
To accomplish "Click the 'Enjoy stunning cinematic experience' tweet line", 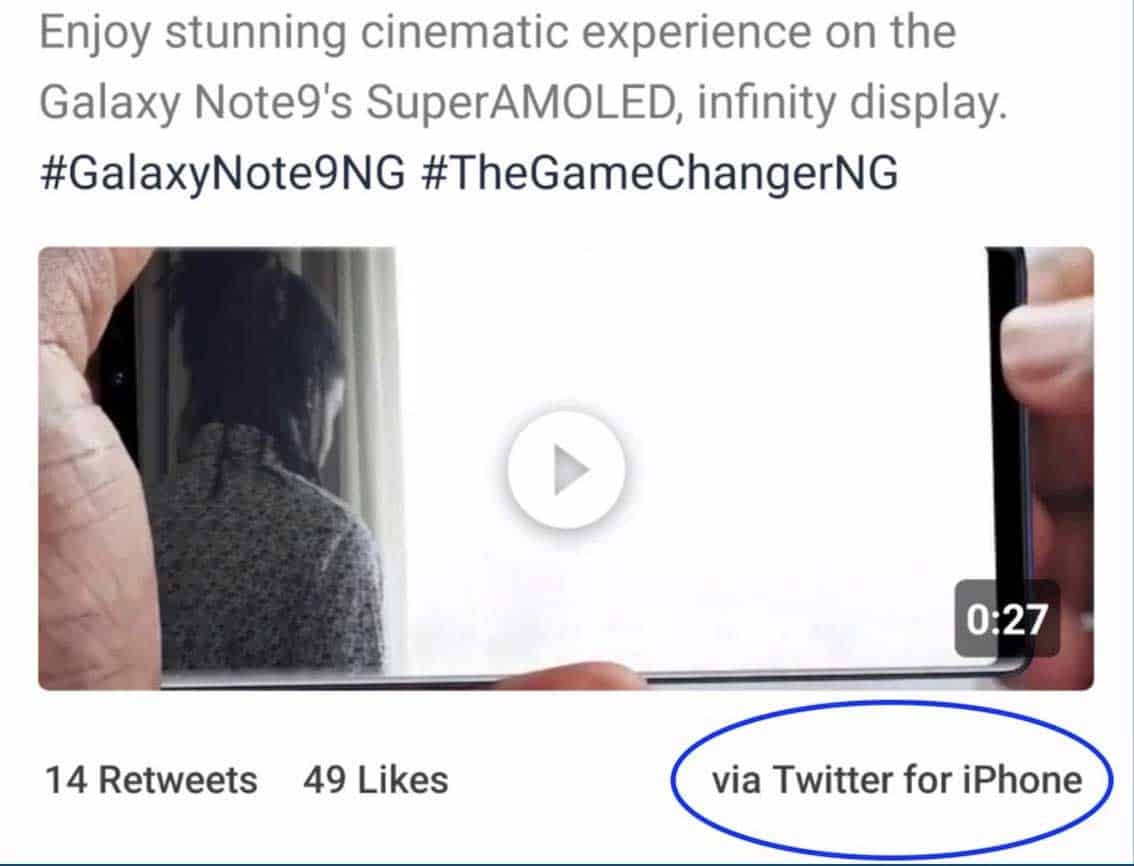I will [497, 34].
